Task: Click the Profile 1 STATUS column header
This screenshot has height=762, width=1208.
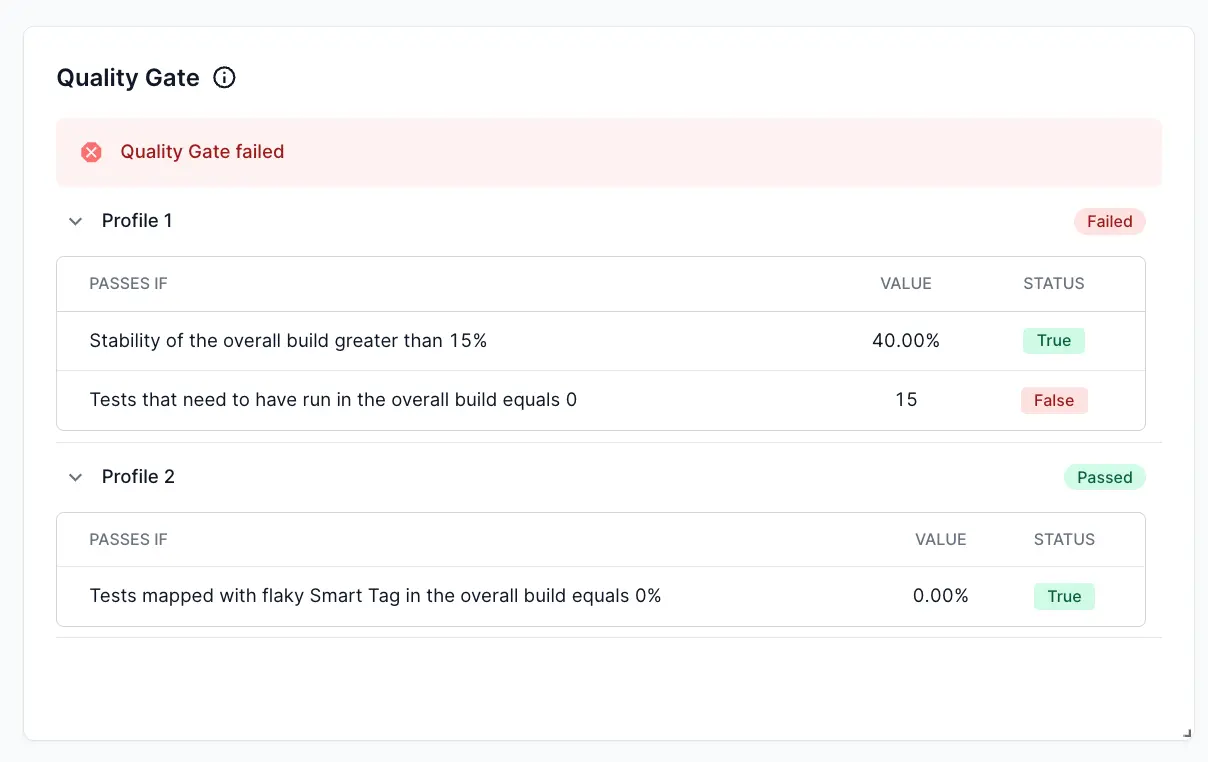Action: tap(1053, 284)
